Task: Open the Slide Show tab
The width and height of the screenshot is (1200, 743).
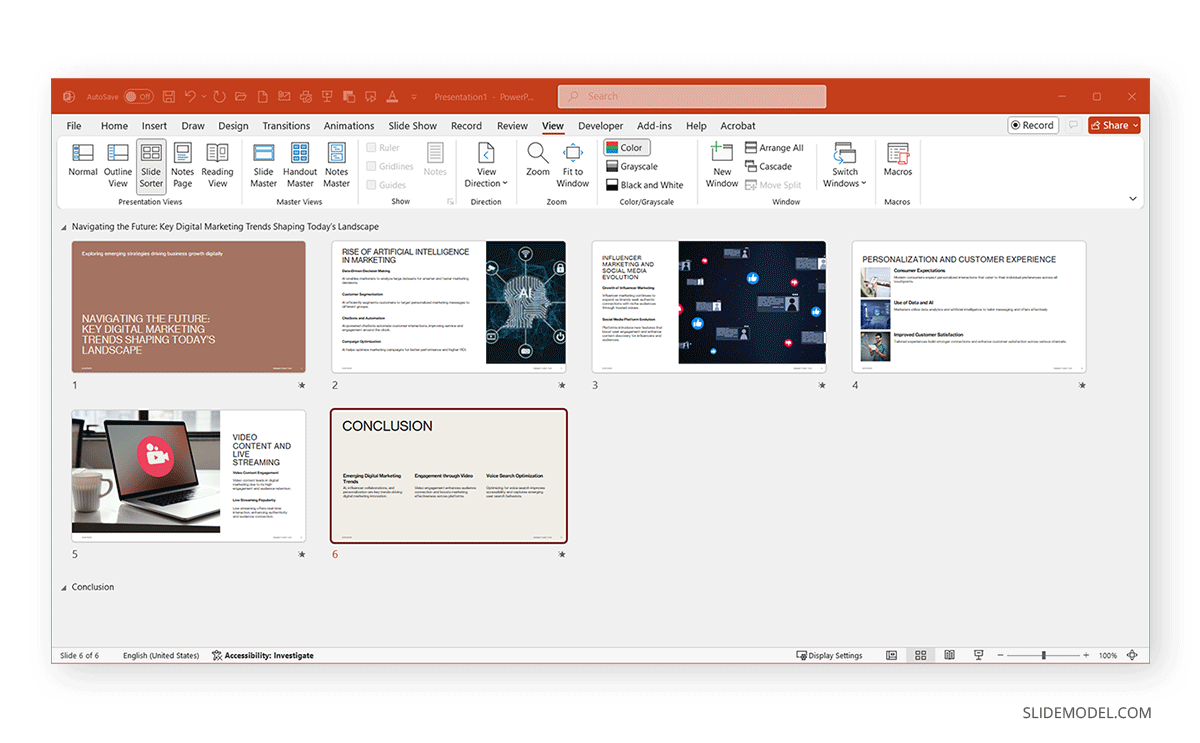Action: [412, 126]
